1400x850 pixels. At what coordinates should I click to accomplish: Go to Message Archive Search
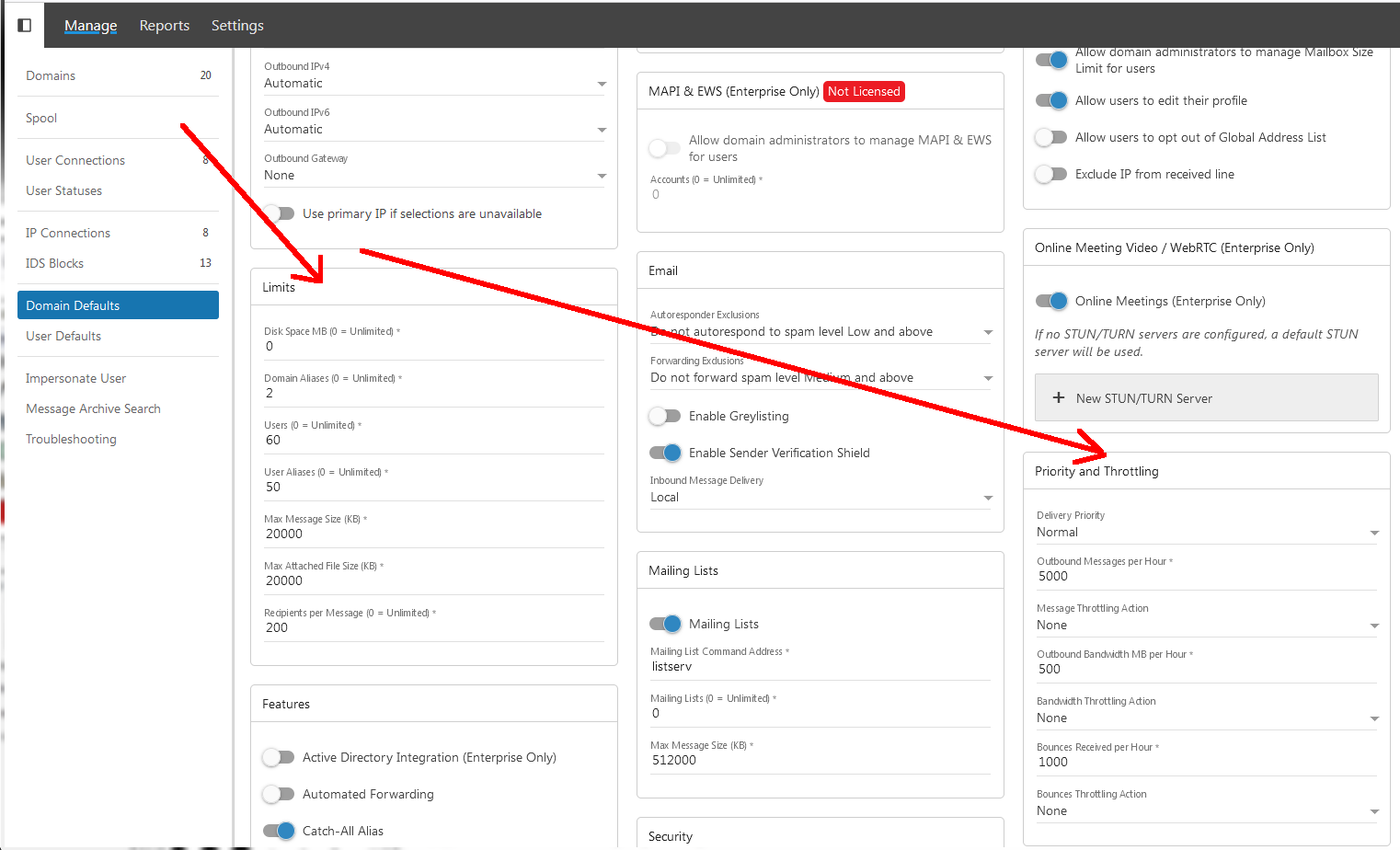click(93, 408)
